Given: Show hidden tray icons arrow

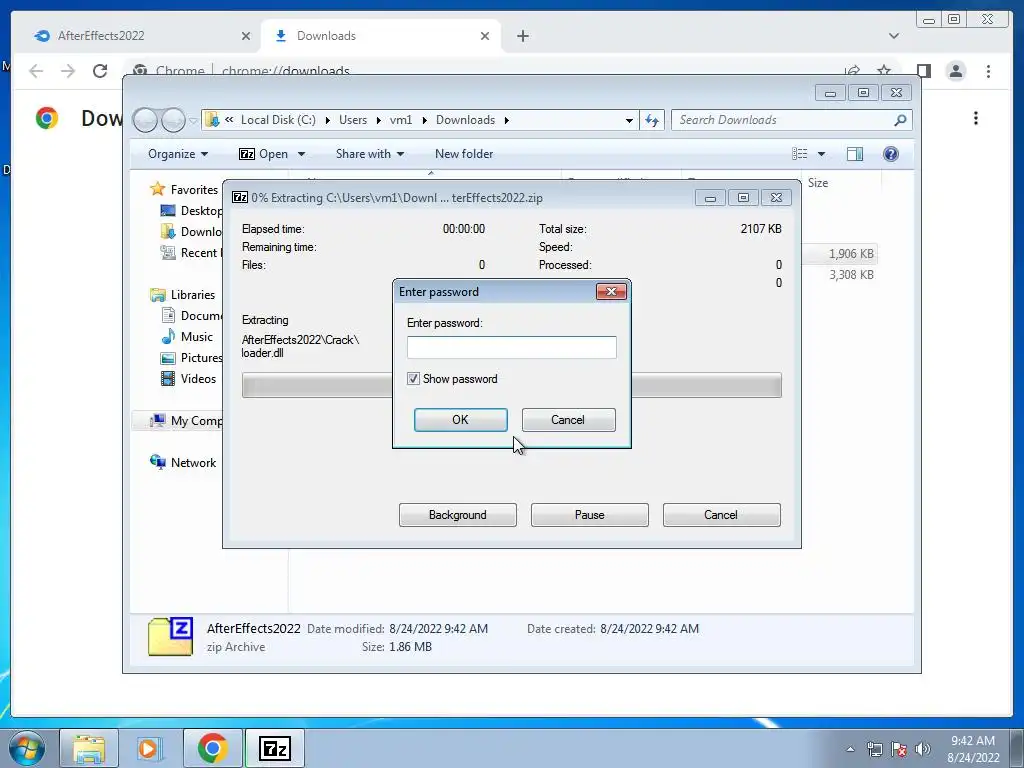Looking at the screenshot, I should point(850,749).
